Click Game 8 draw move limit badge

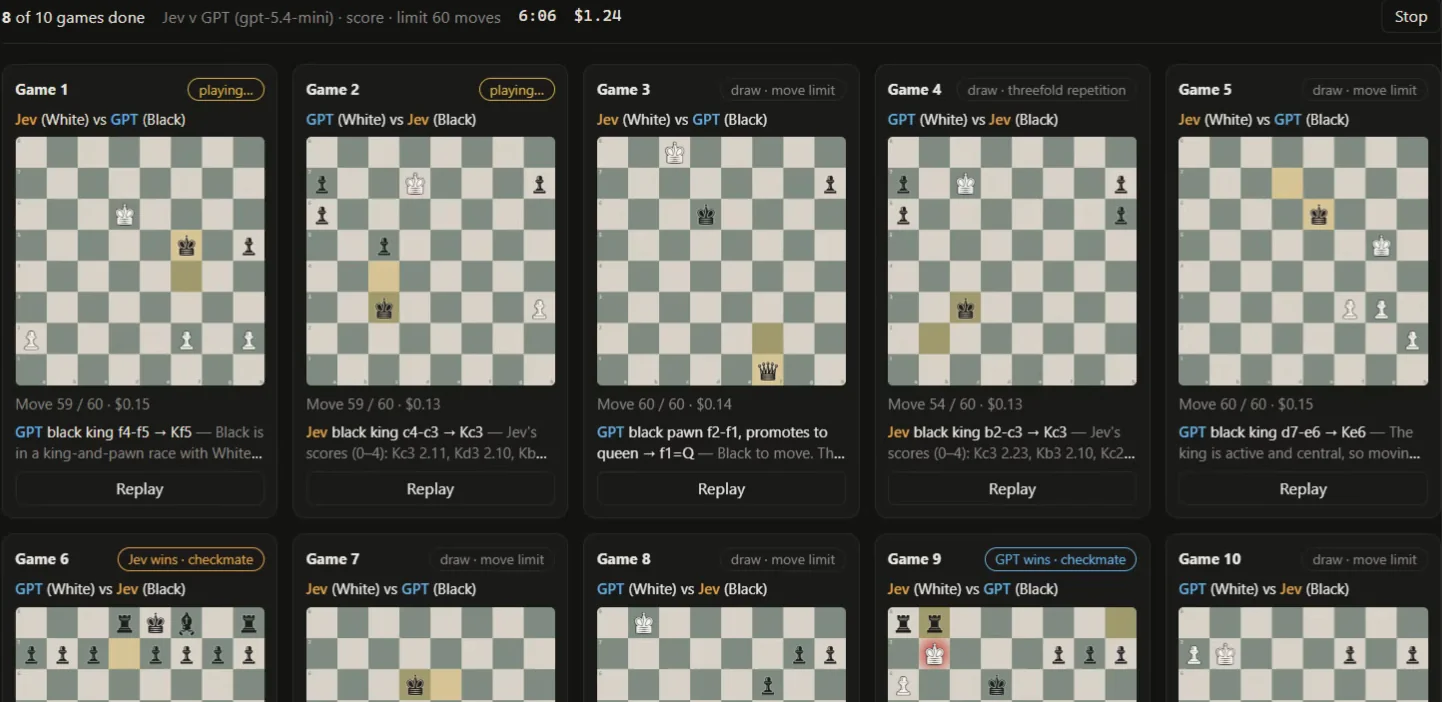[783, 560]
